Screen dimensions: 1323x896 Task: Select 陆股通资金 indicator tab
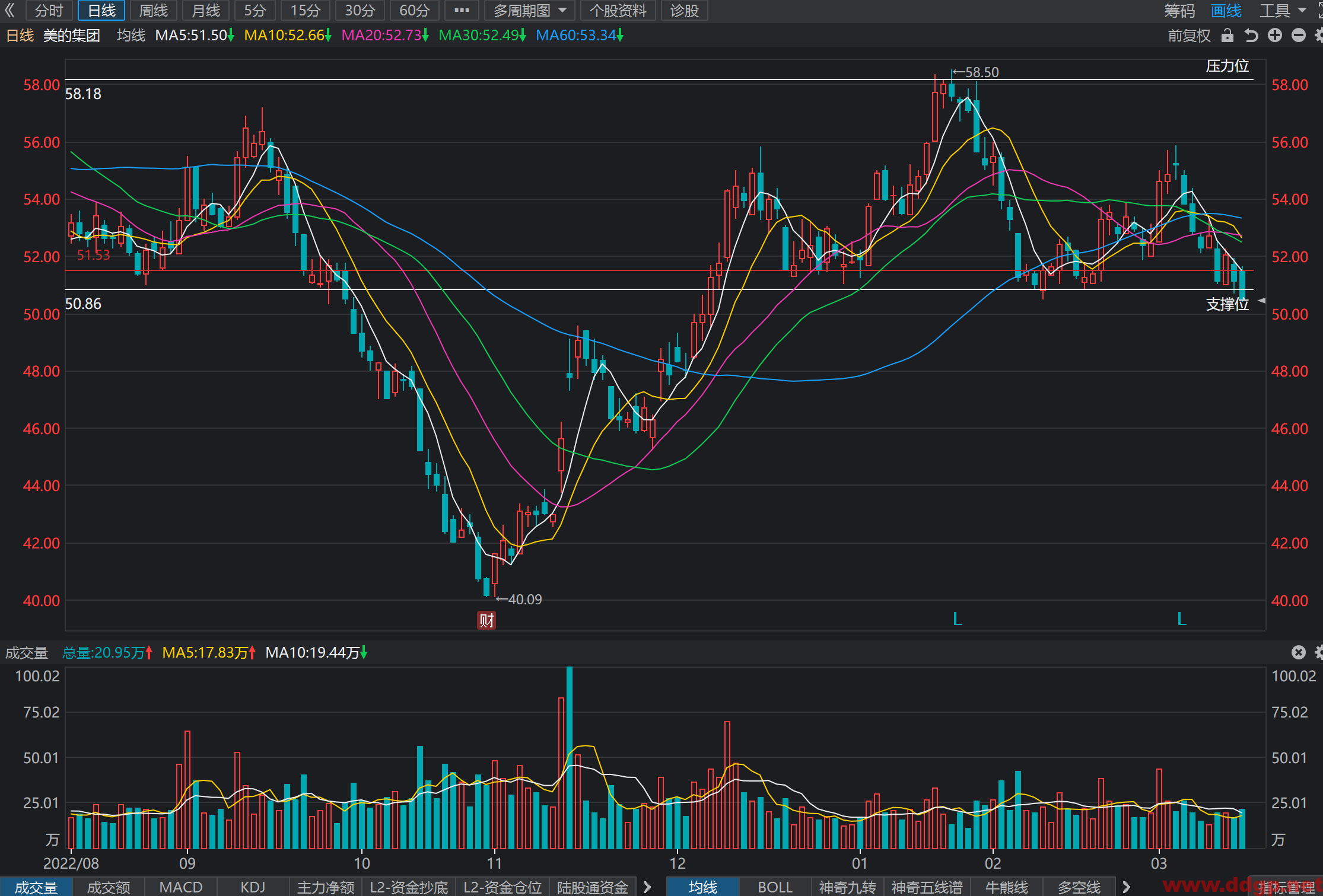click(593, 887)
